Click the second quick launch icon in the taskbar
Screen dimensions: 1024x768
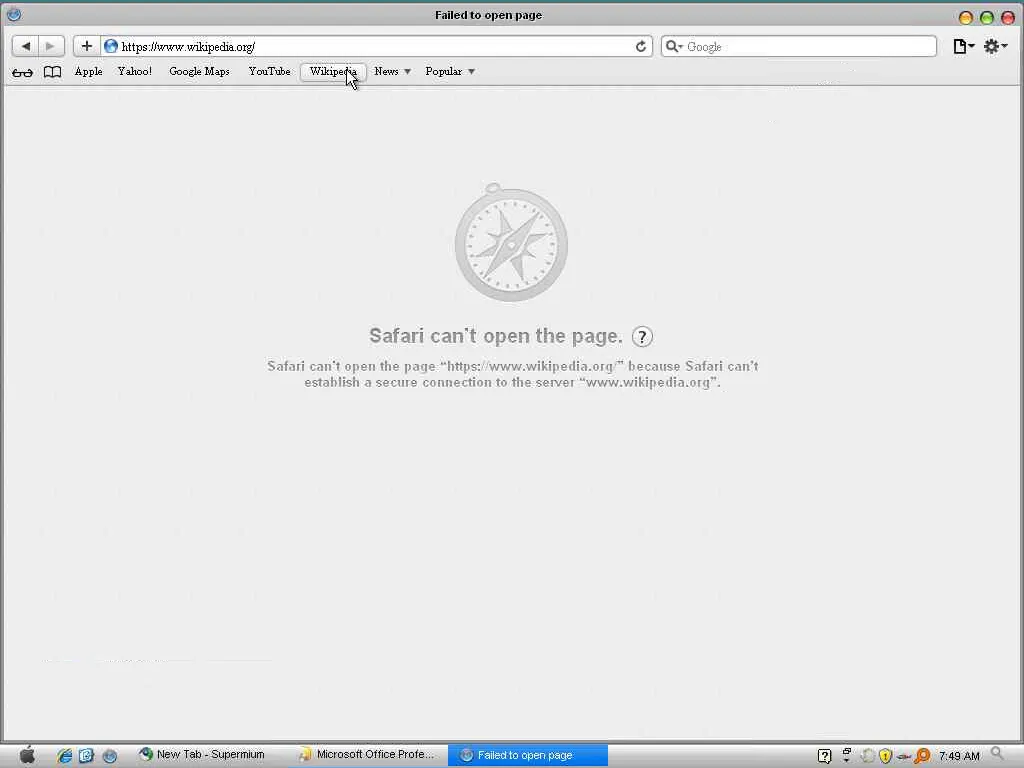point(86,756)
